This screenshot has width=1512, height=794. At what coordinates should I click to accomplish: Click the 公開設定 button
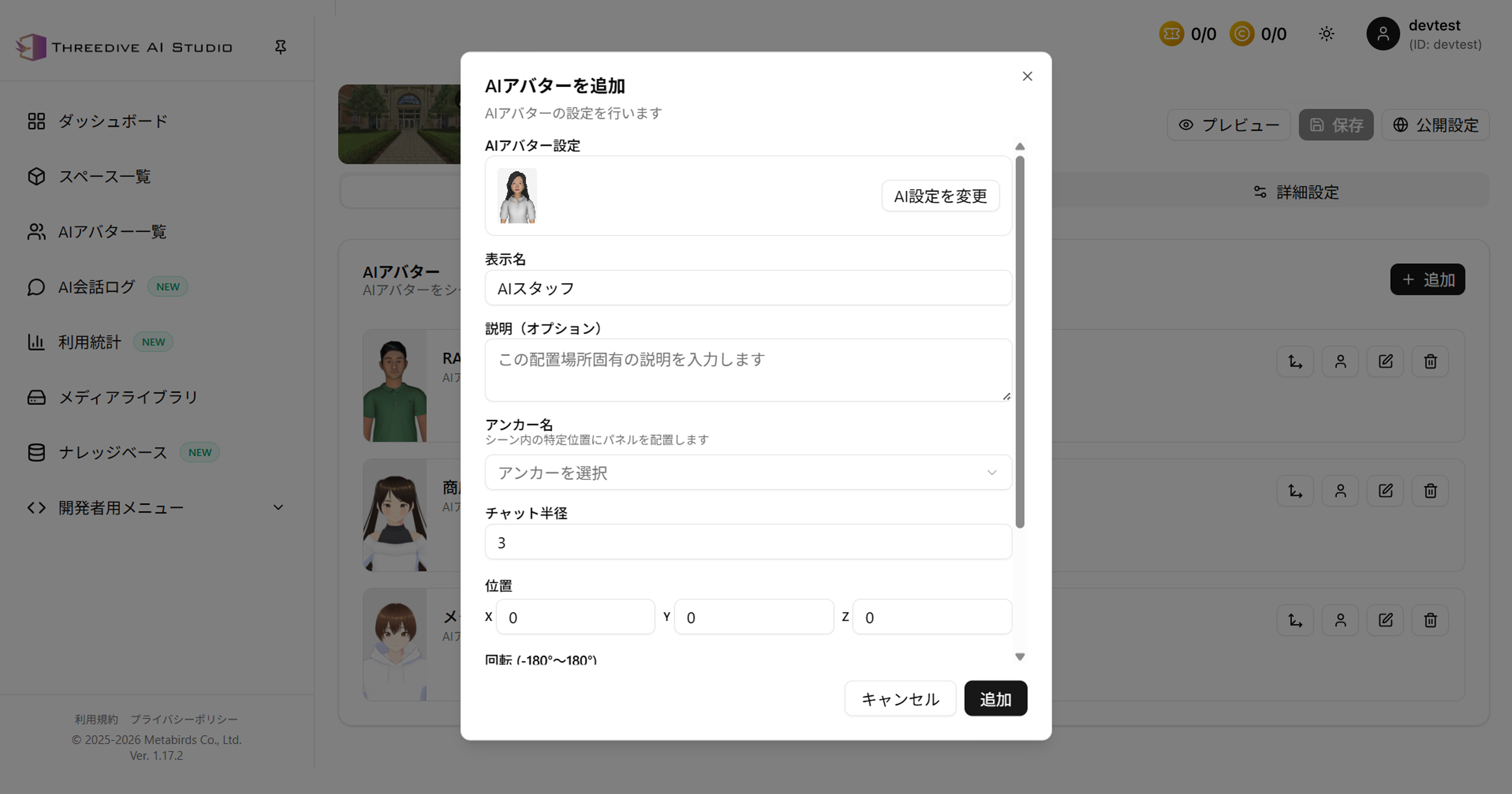[1435, 125]
